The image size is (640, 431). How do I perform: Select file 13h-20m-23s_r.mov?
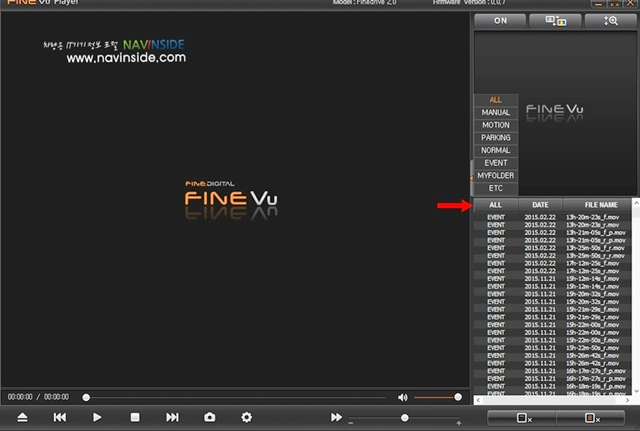(553, 225)
